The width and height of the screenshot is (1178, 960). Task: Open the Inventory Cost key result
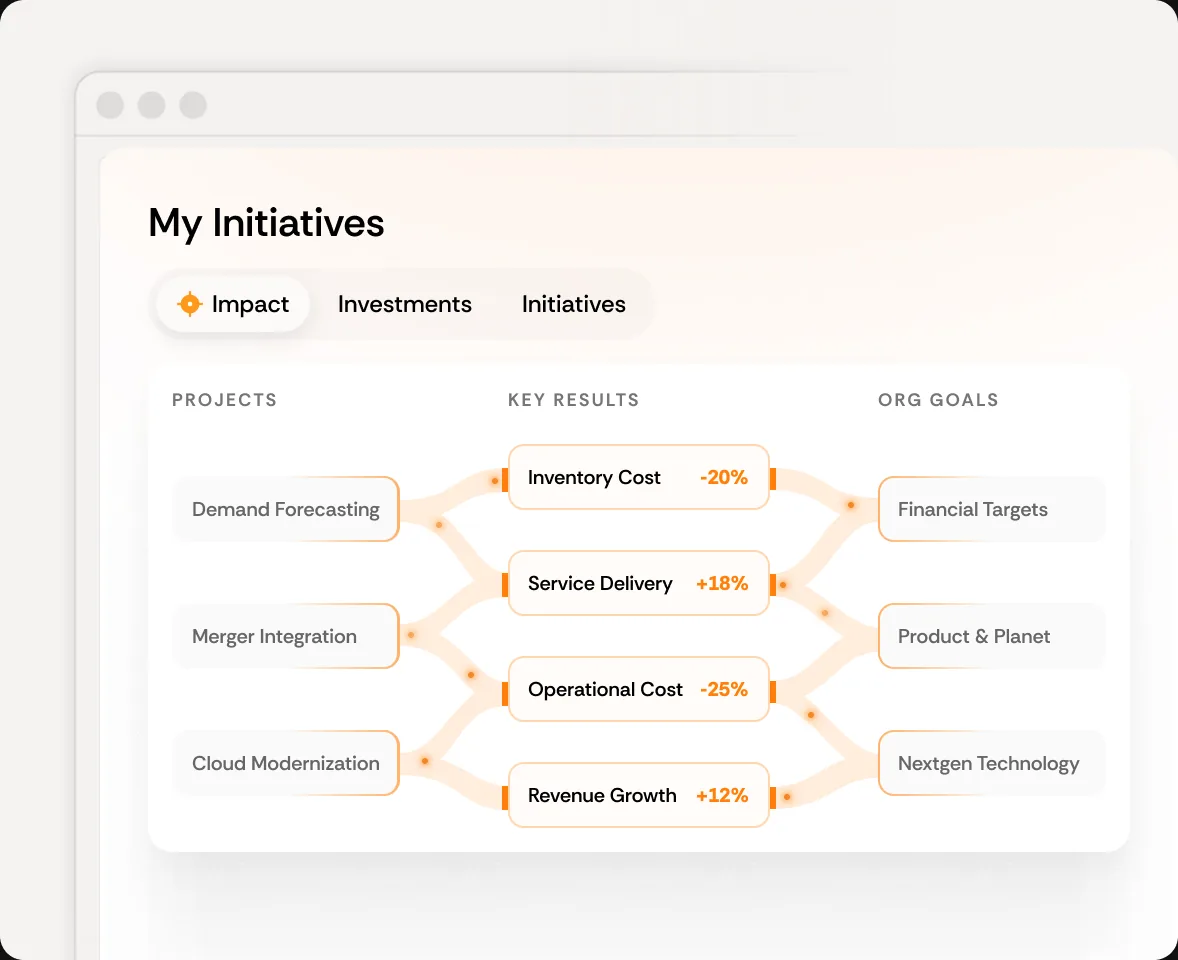click(x=639, y=478)
